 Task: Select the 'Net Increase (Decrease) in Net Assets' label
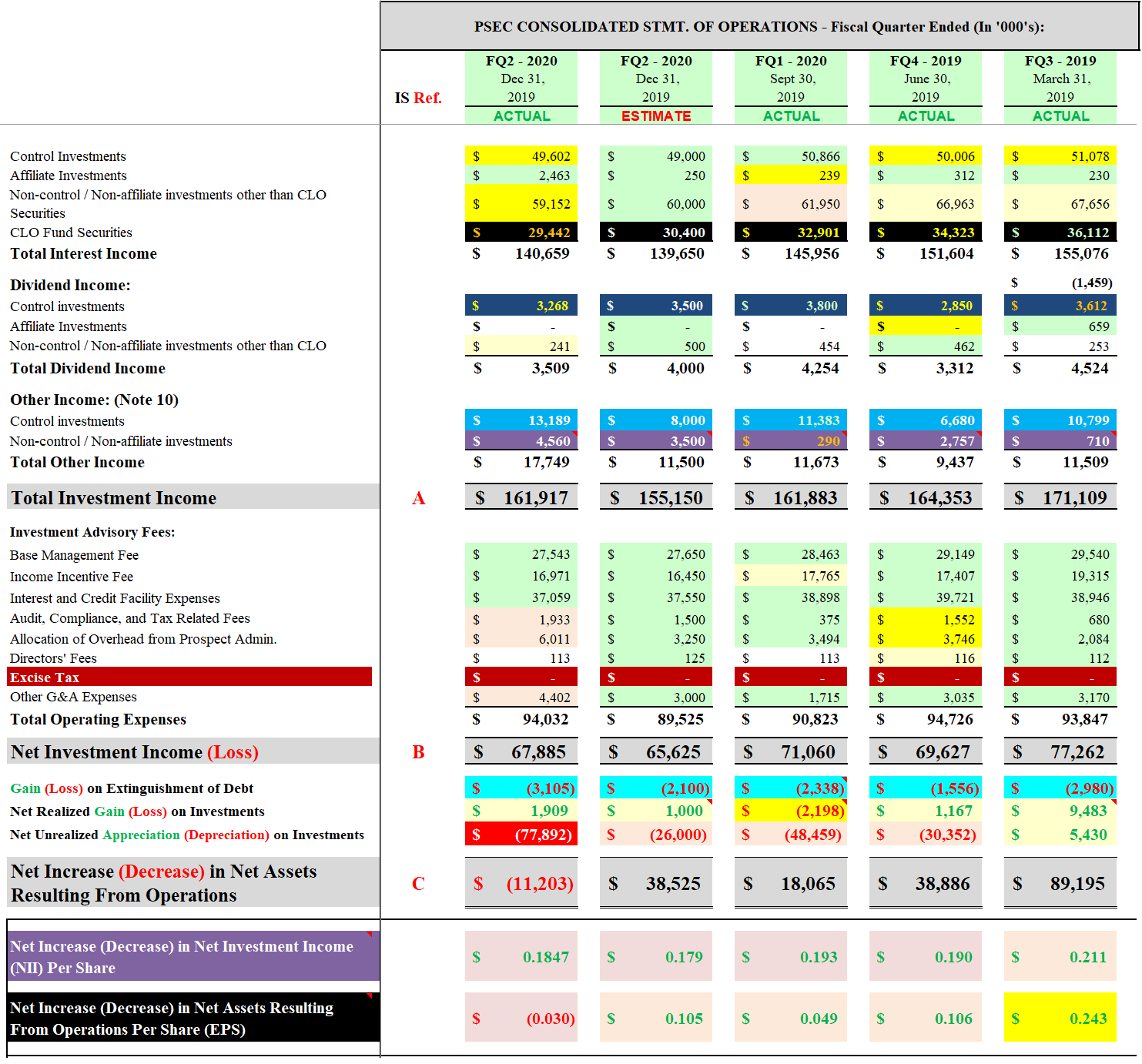164,883
